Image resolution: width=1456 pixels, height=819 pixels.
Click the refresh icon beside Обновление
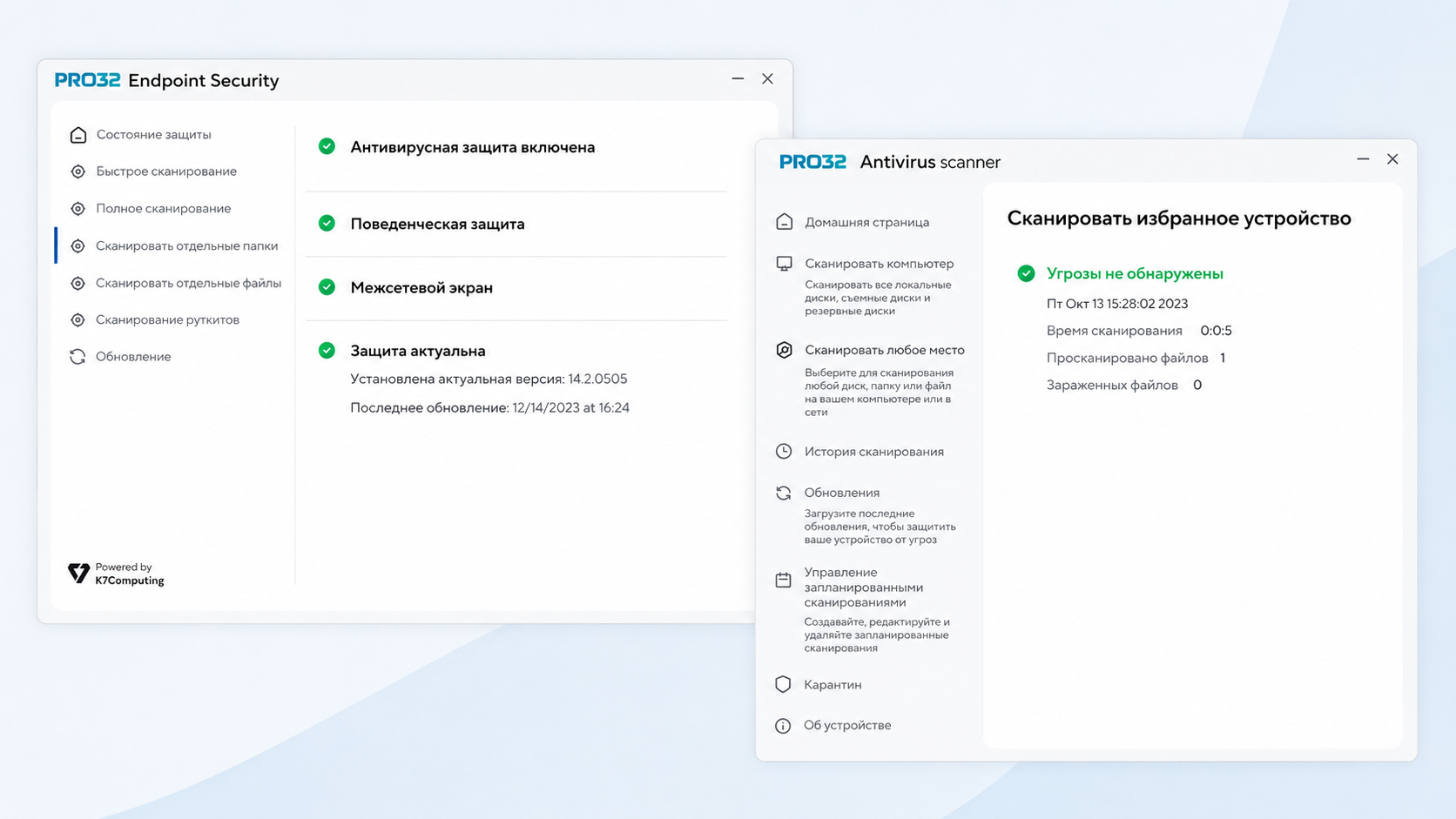click(x=78, y=357)
